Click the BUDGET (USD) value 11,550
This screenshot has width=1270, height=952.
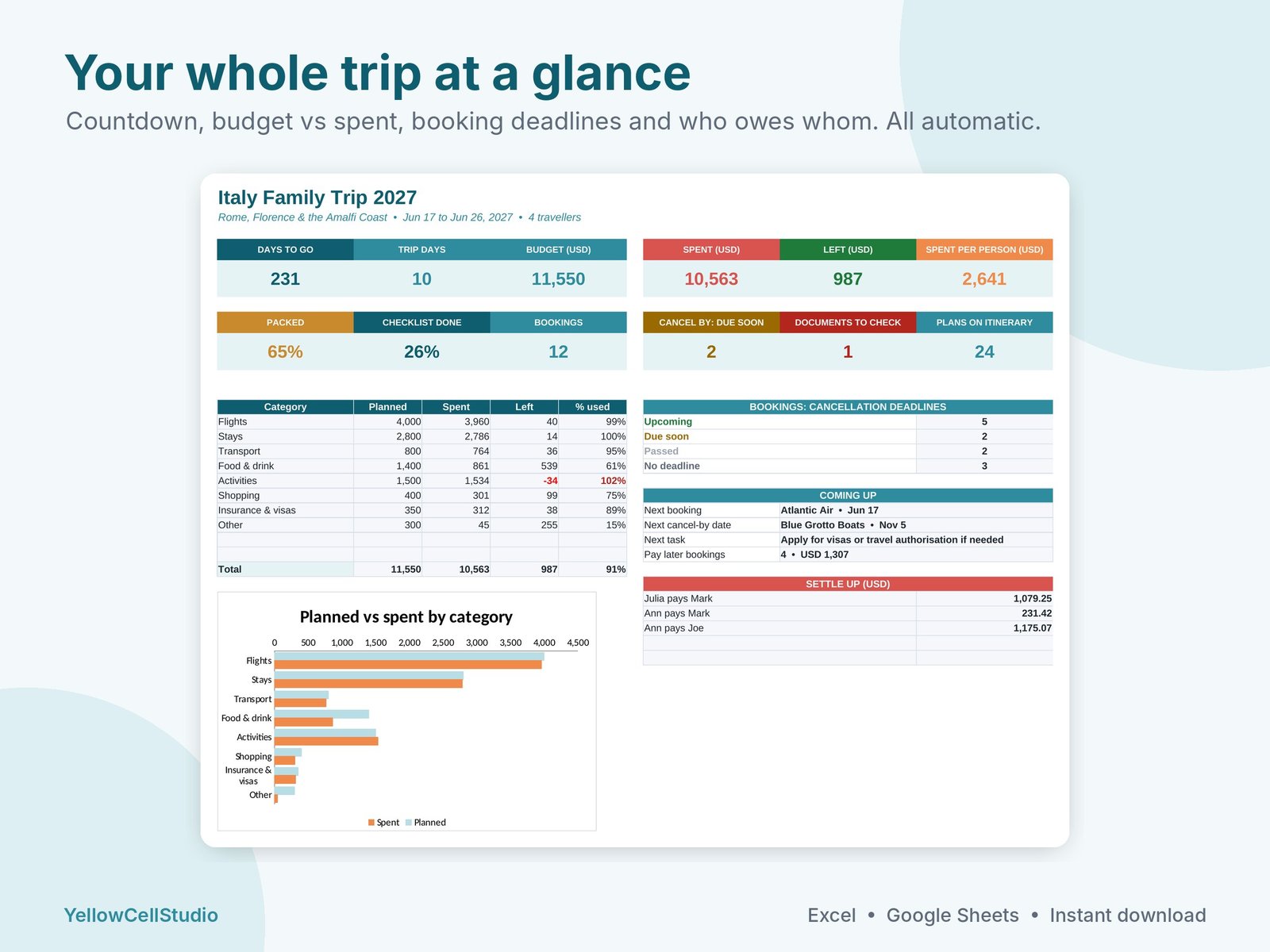(x=558, y=279)
